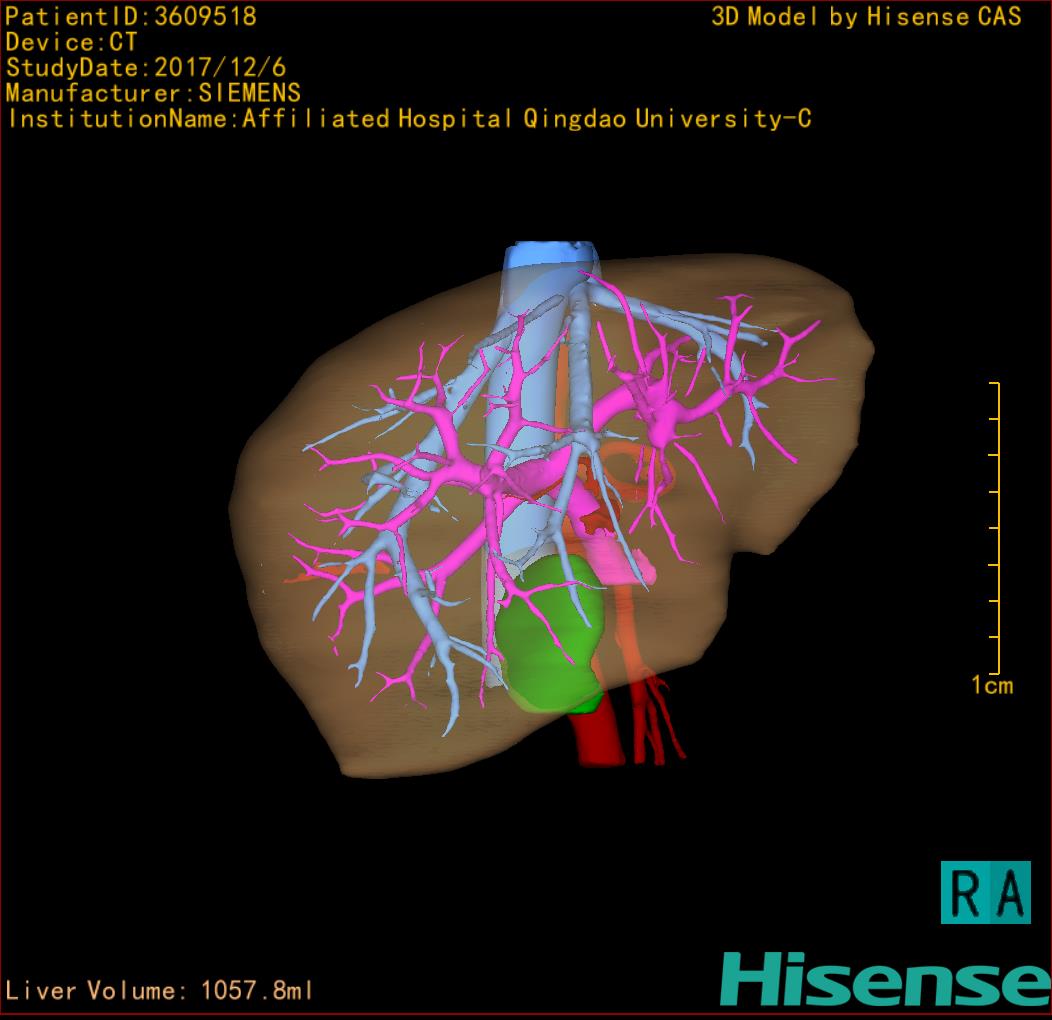Image resolution: width=1052 pixels, height=1020 pixels.
Task: Click the 3D Model by Hisense CAS text
Action: (866, 16)
